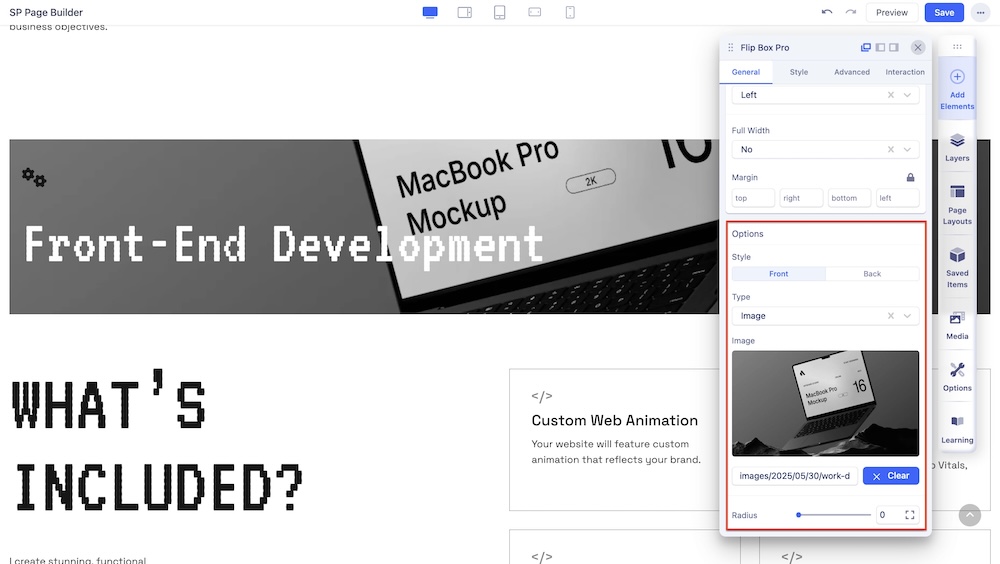Screen dimensions: 1000x564
Task: Click the Radius slider track
Action: tap(834, 515)
